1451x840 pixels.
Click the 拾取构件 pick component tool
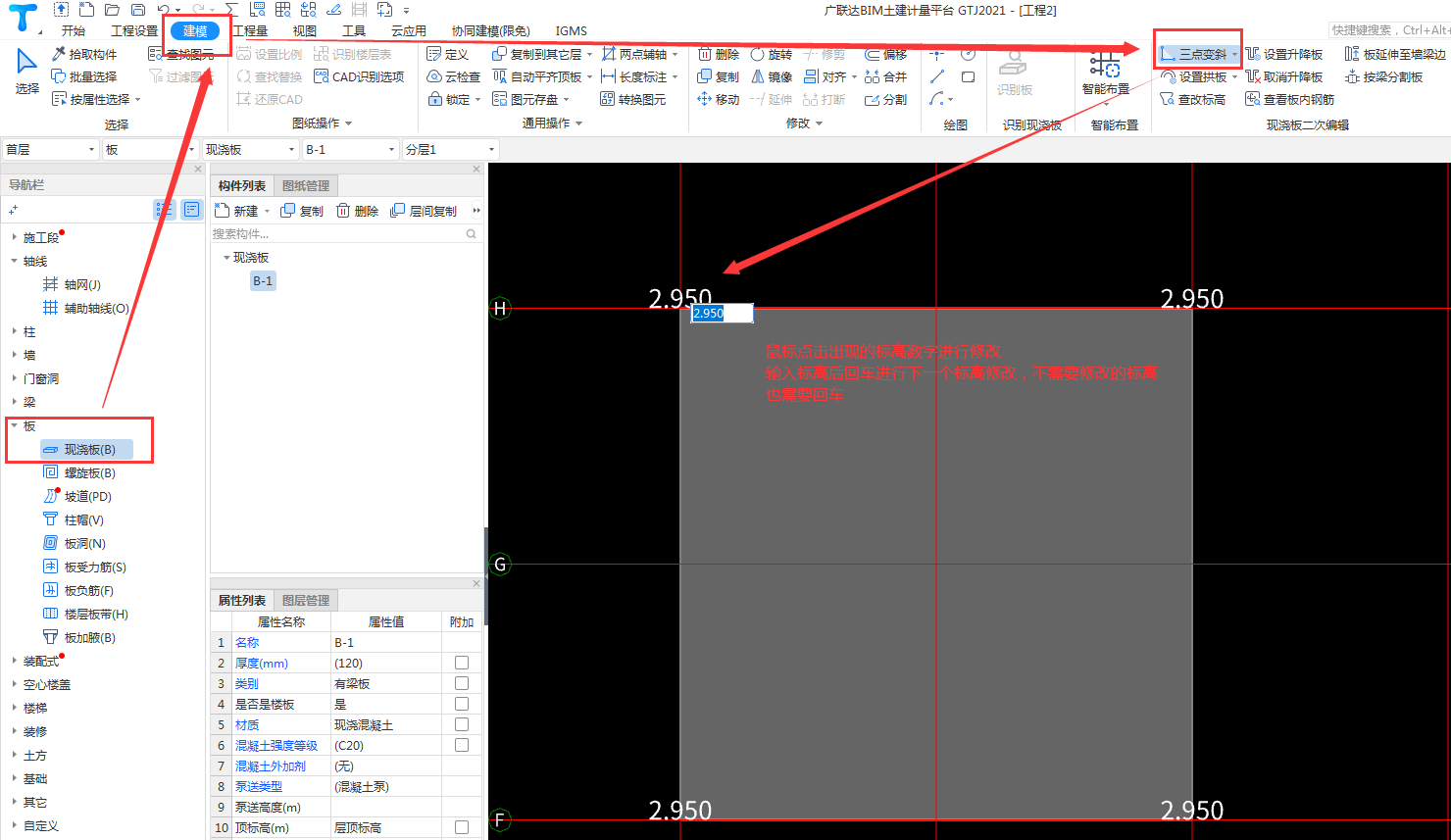(x=84, y=54)
